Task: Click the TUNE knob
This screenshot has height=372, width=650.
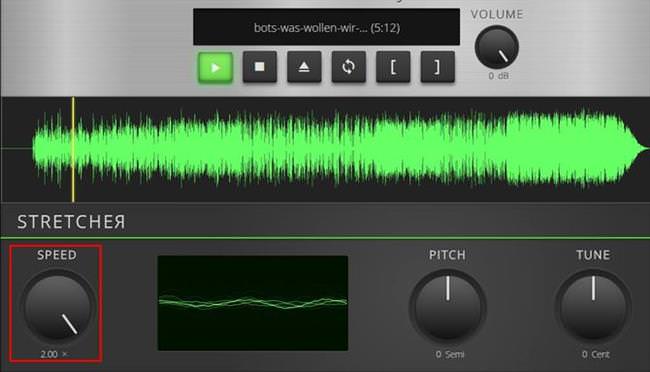Action: click(593, 306)
